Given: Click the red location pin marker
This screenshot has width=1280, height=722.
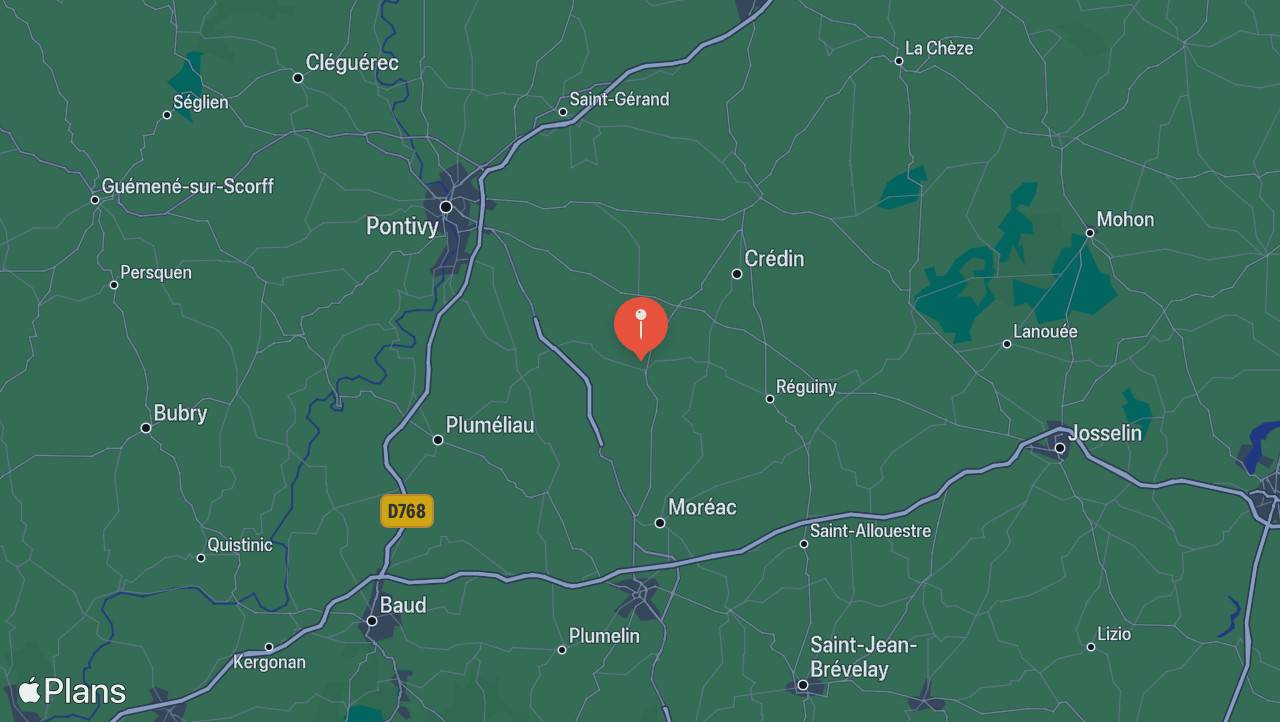Looking at the screenshot, I should [640, 327].
